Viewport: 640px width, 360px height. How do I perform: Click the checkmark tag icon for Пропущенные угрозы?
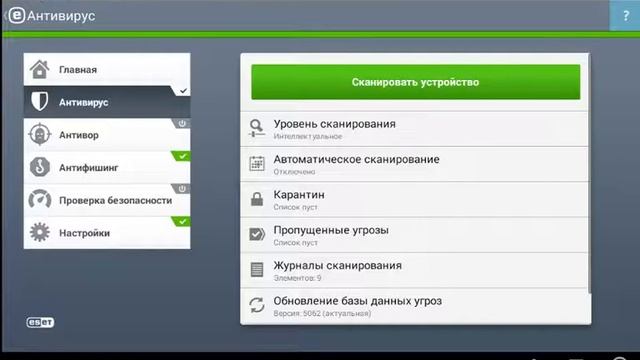pos(257,234)
